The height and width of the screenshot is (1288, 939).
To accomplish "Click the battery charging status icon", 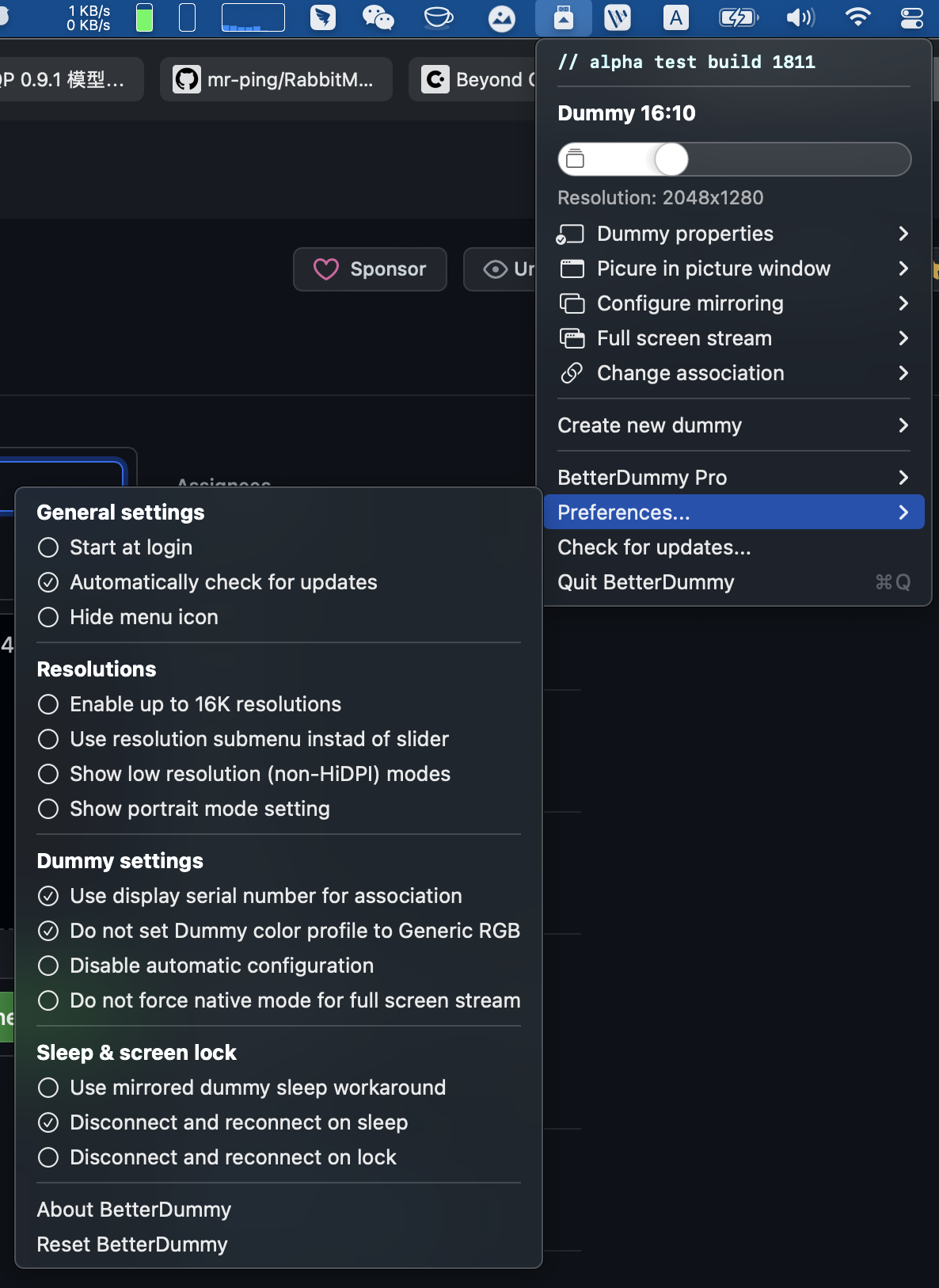I will point(738,17).
